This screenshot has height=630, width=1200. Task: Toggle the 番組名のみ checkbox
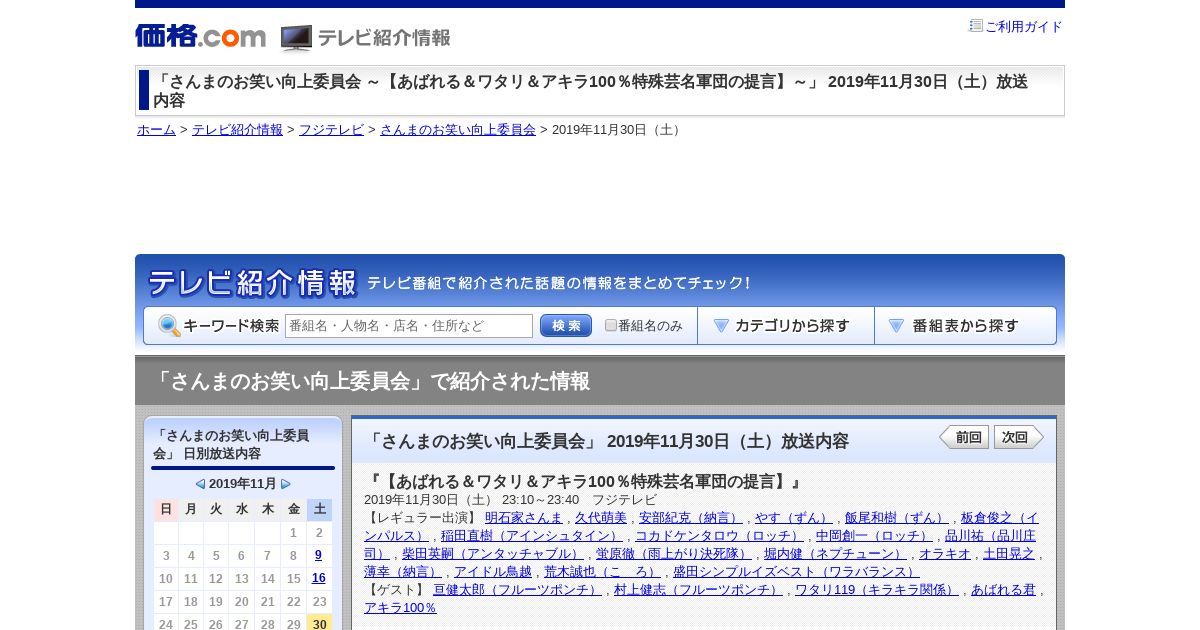[611, 326]
